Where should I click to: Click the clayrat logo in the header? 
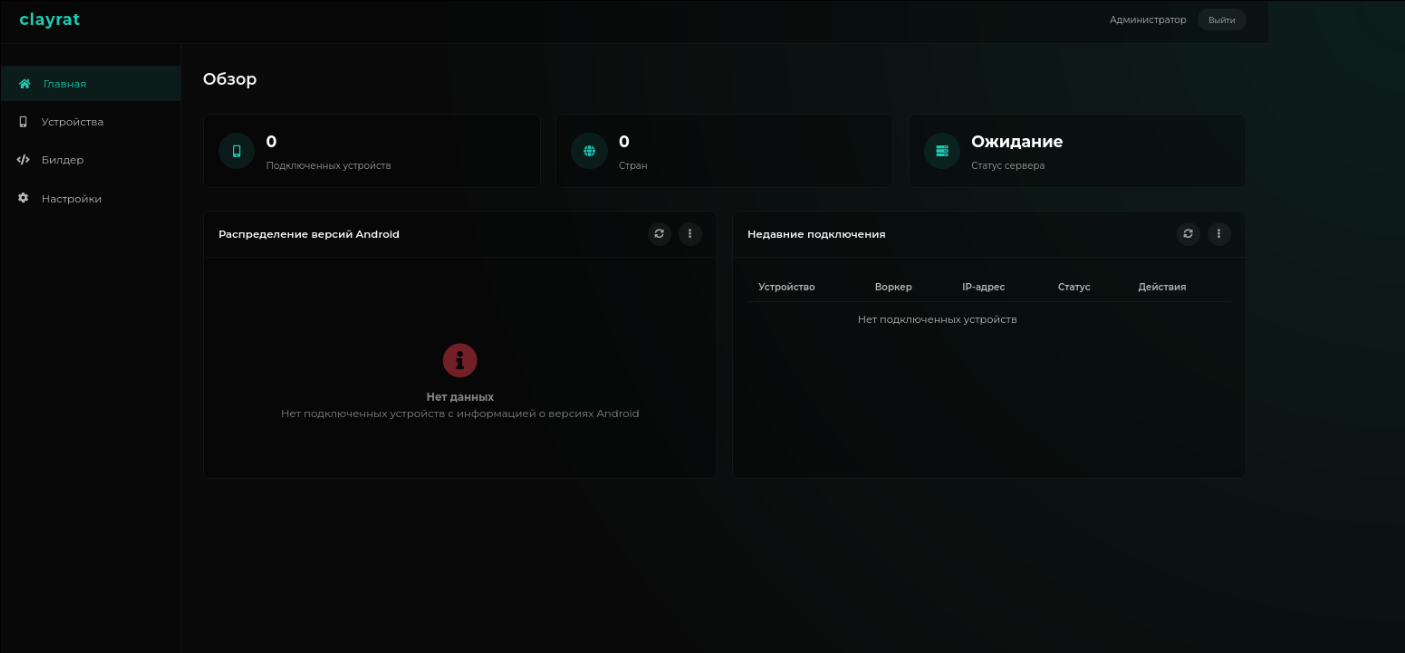(x=49, y=20)
